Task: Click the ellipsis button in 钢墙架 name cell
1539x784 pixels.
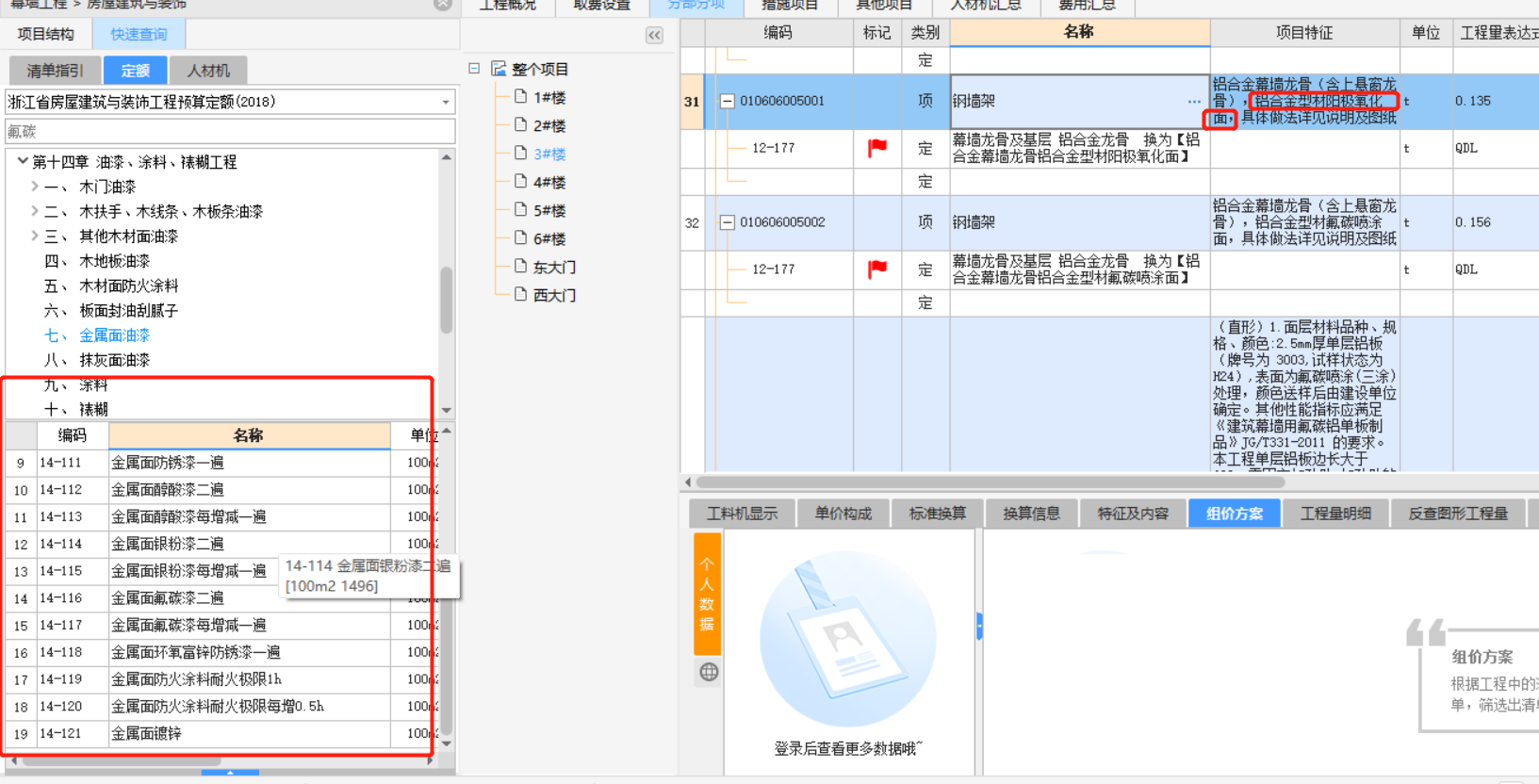Action: (1194, 101)
